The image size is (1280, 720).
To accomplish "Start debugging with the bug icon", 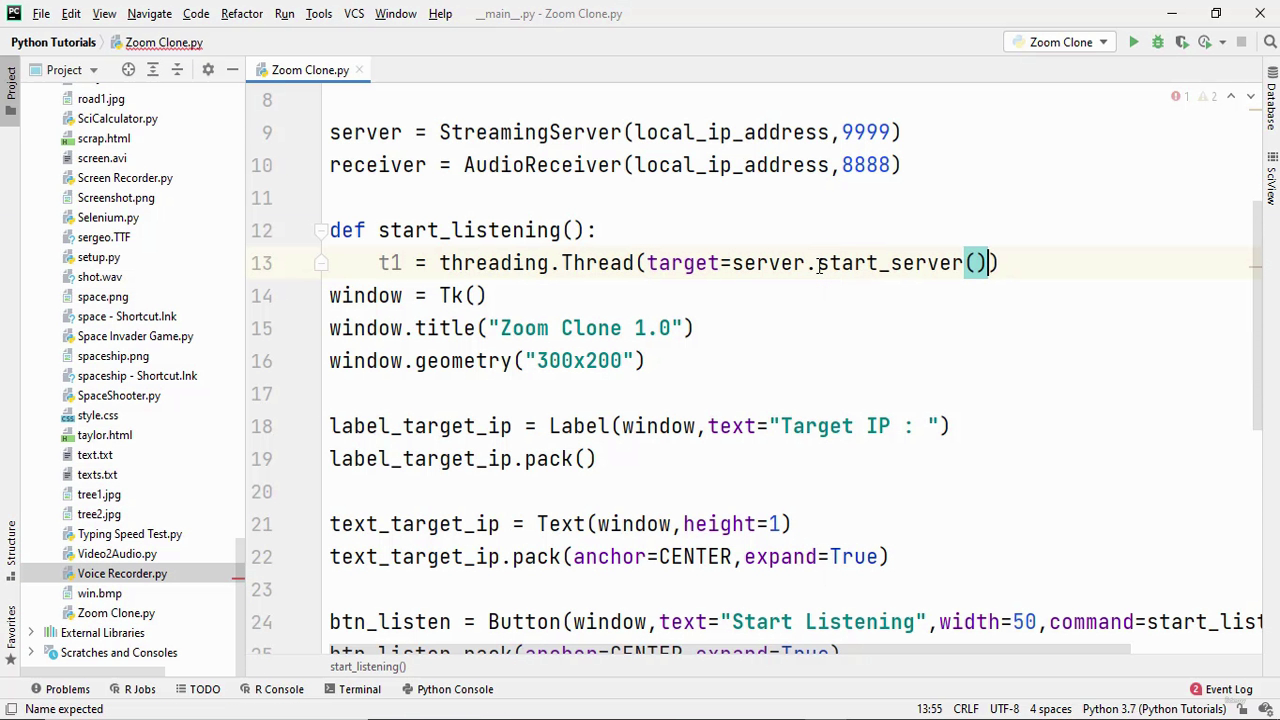I will pyautogui.click(x=1158, y=42).
